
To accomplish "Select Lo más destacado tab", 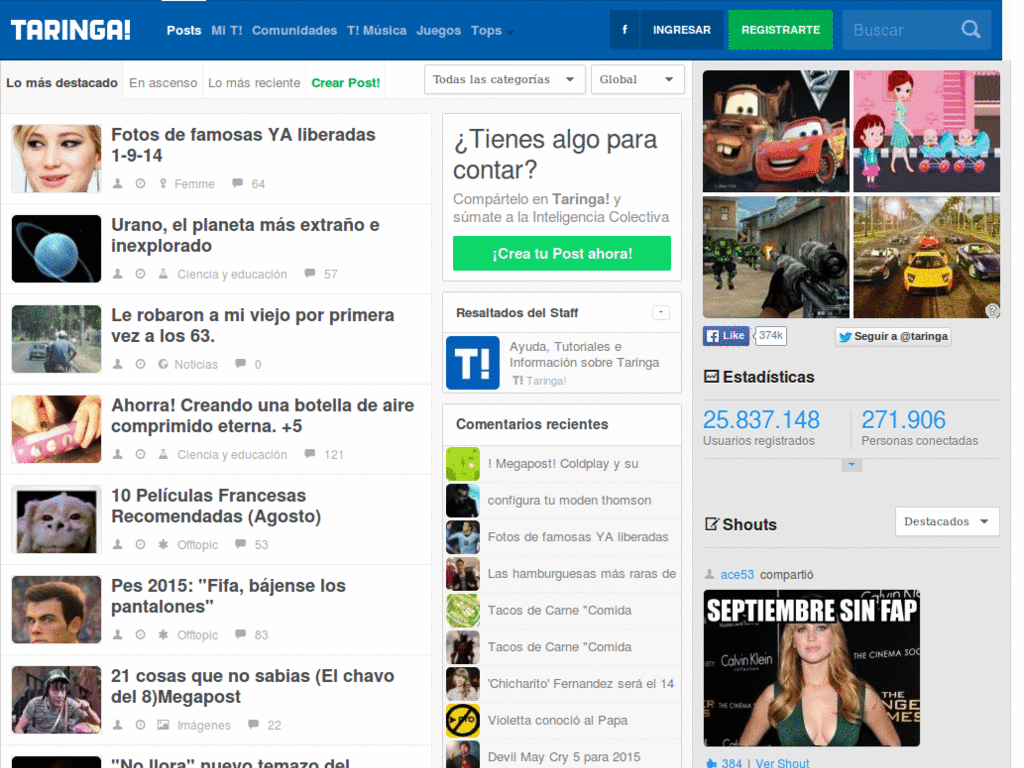I will click(62, 83).
